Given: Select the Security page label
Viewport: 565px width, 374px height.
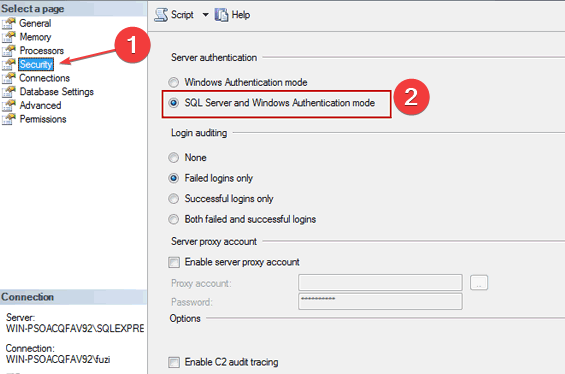Looking at the screenshot, I should (x=36, y=64).
